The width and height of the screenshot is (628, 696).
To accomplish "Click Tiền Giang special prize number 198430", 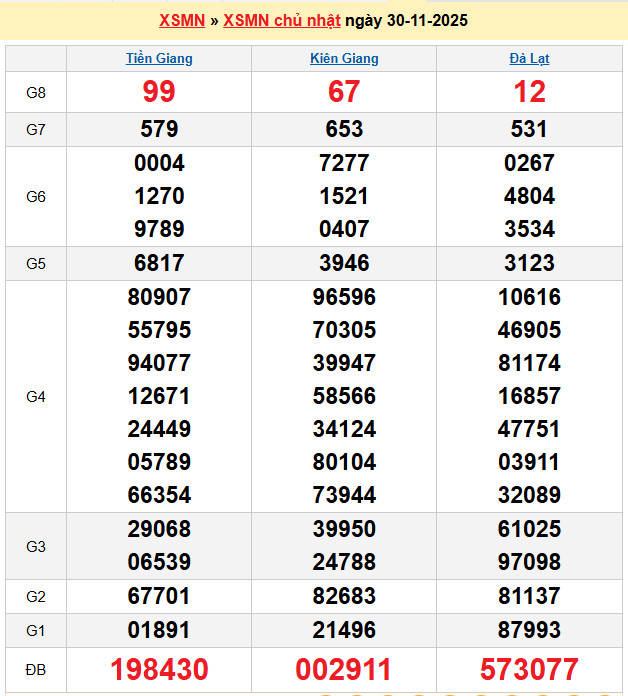I will click(159, 670).
